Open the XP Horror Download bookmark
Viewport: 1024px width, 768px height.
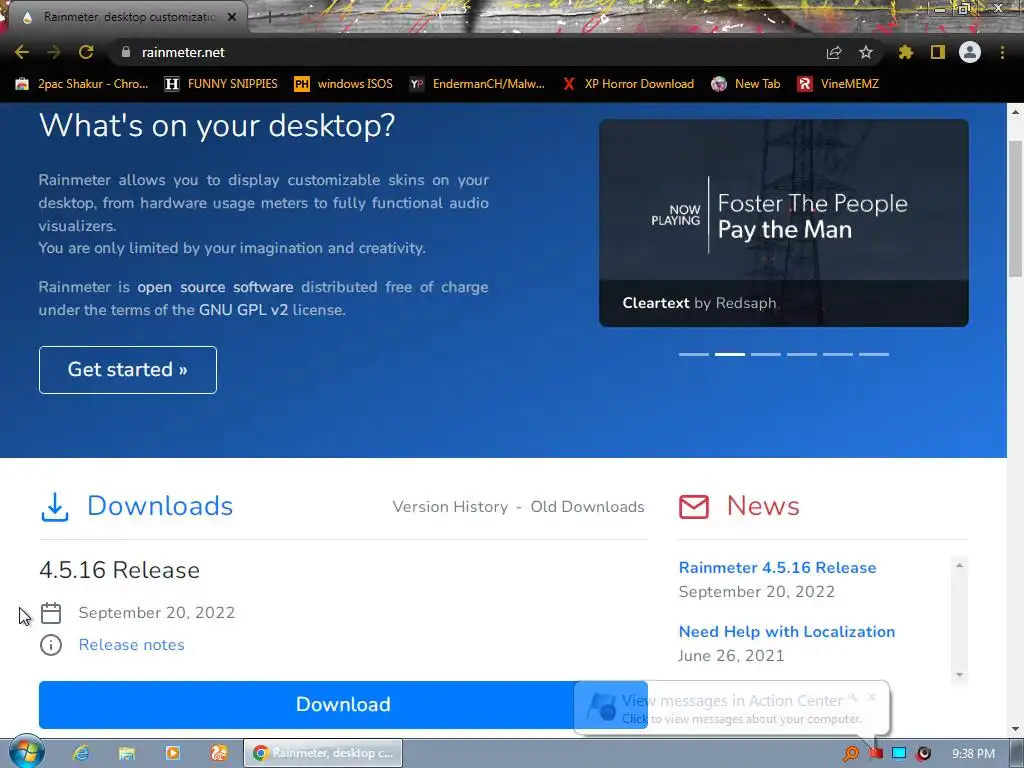pos(628,84)
